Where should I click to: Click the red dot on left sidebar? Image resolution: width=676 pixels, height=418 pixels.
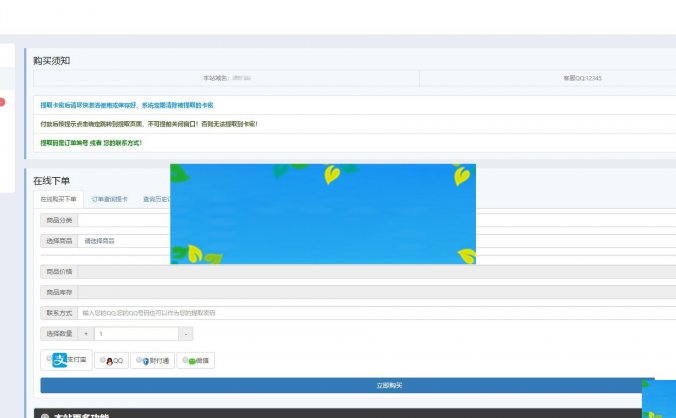[x=2, y=102]
